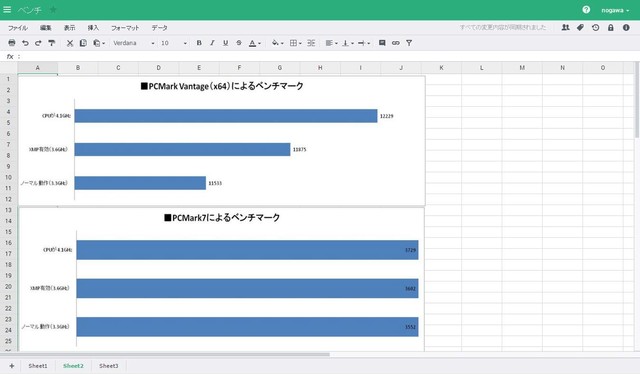Select the paint format tool
640x374 pixels.
click(x=51, y=43)
